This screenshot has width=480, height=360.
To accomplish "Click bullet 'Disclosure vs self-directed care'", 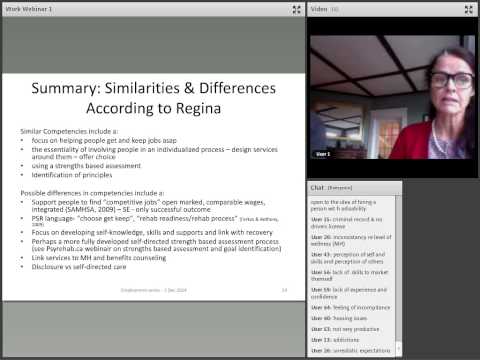I will click(x=79, y=267).
